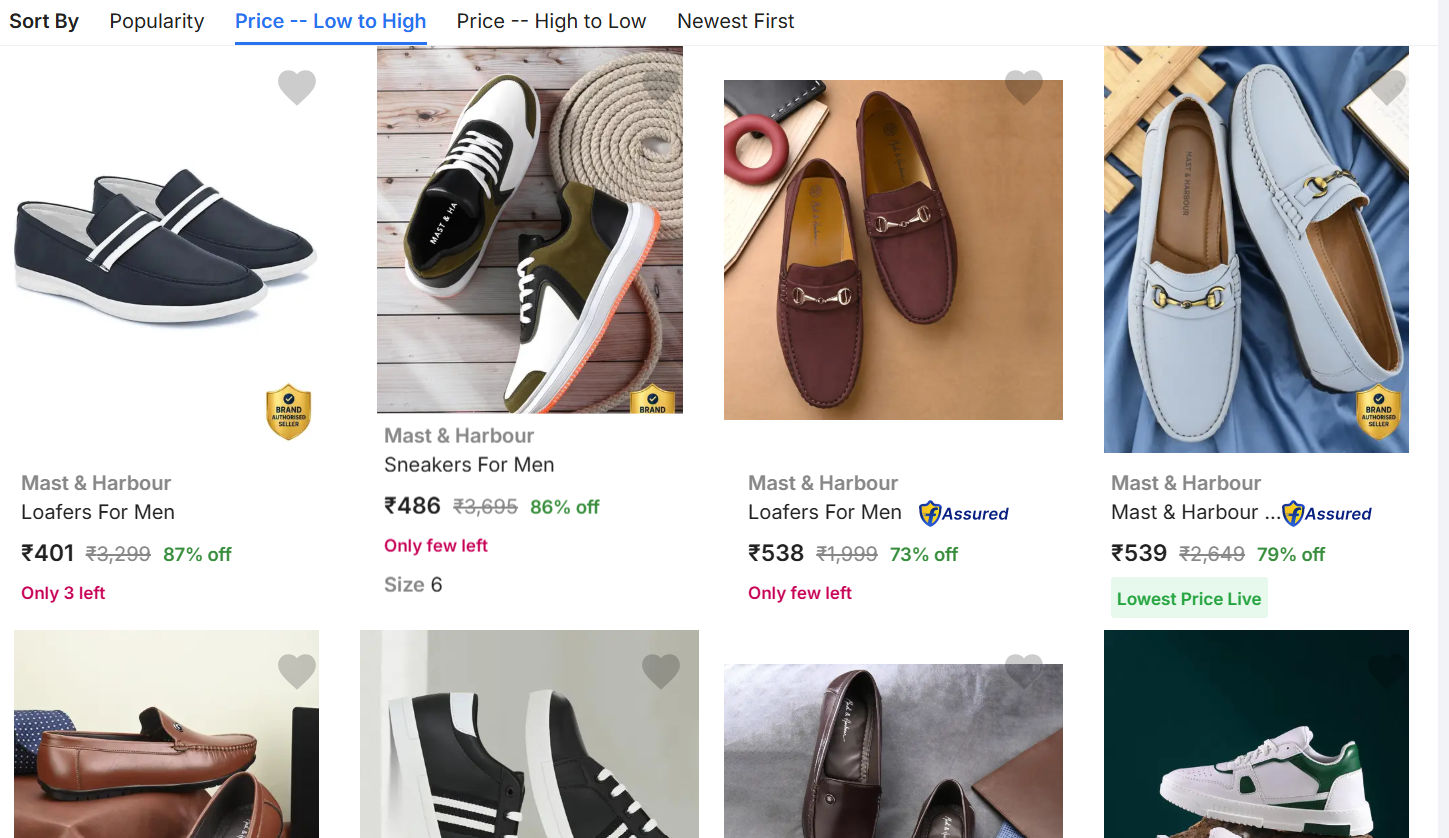Open white and green sneakers image

(x=1256, y=734)
